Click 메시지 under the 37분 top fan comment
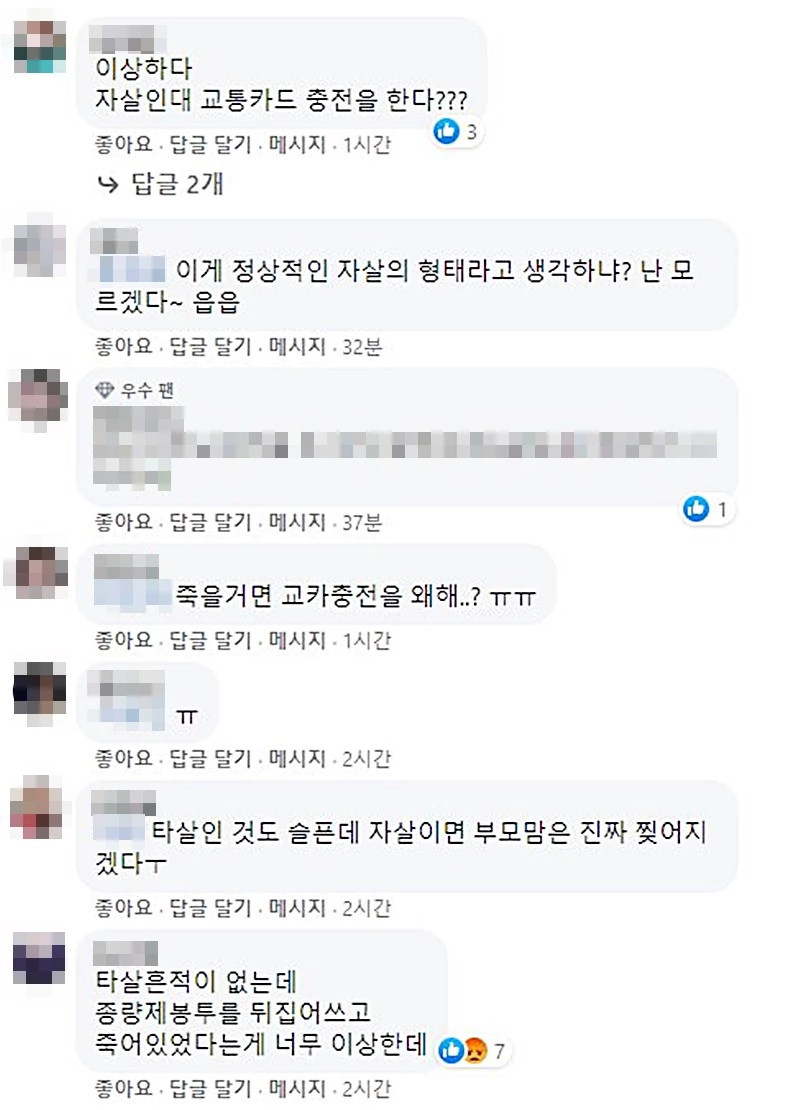Viewport: 800px width, 1110px height. [297, 522]
